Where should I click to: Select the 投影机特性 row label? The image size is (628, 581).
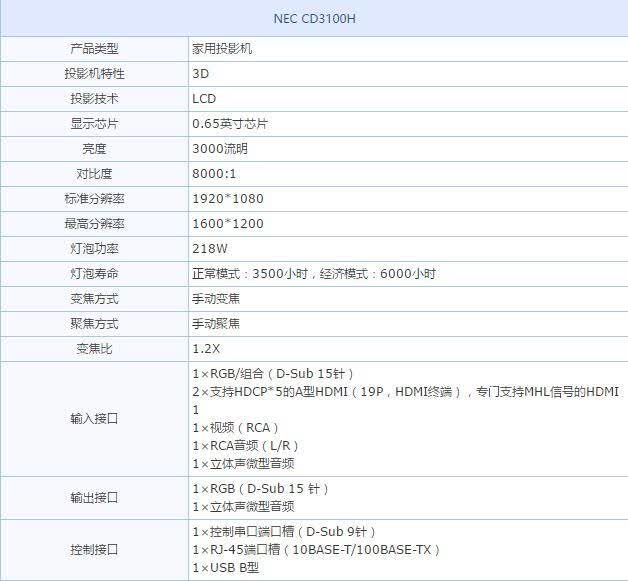pyautogui.click(x=95, y=74)
